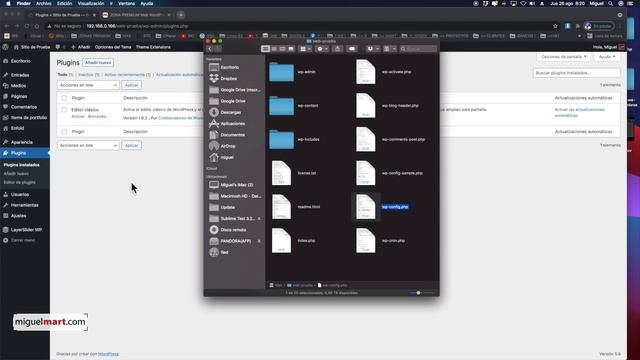
Task: Open the Dropbox toolbar dropdown in Finder
Action: (372, 49)
